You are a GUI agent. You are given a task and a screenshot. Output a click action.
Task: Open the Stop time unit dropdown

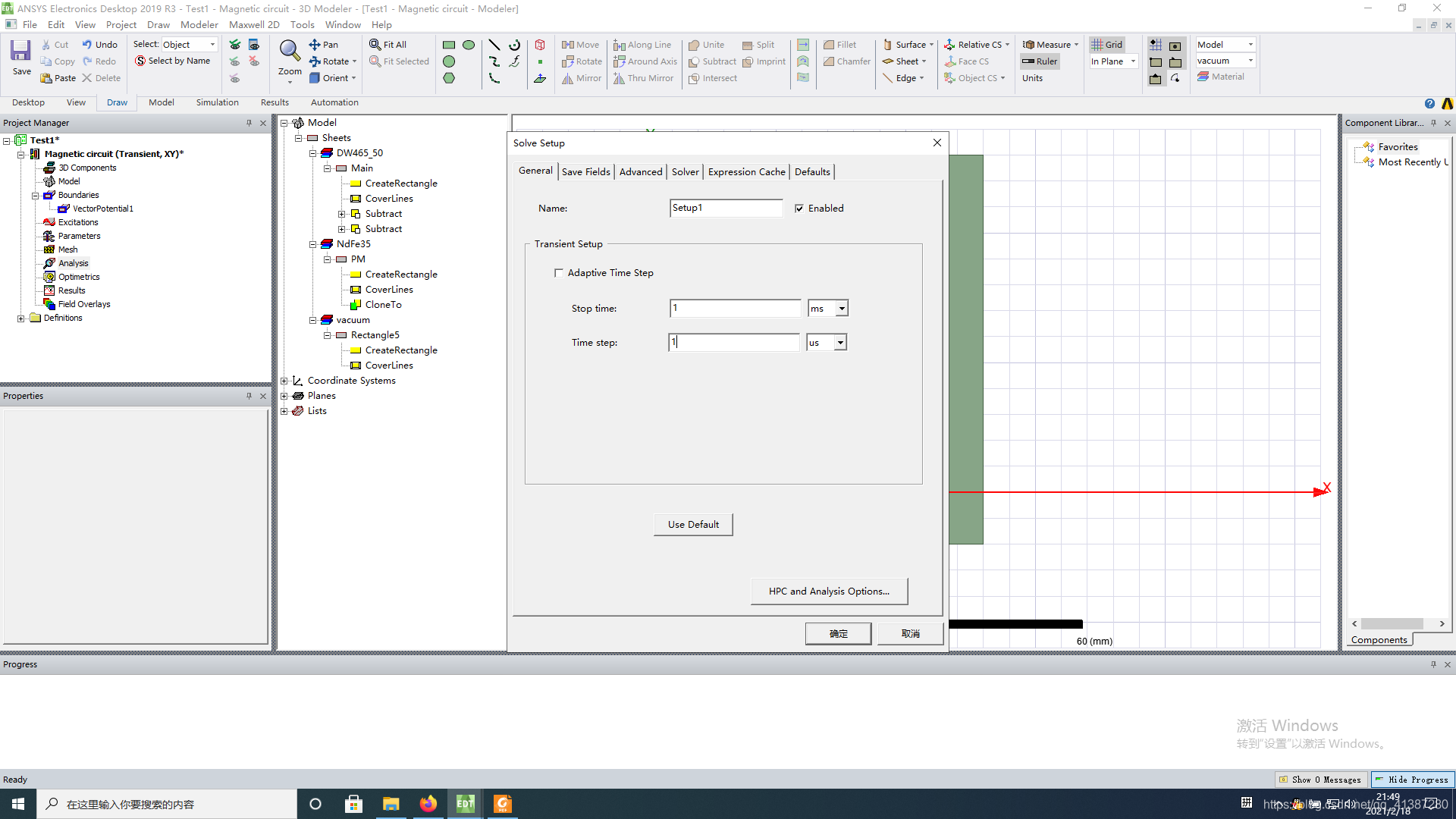[x=841, y=309]
